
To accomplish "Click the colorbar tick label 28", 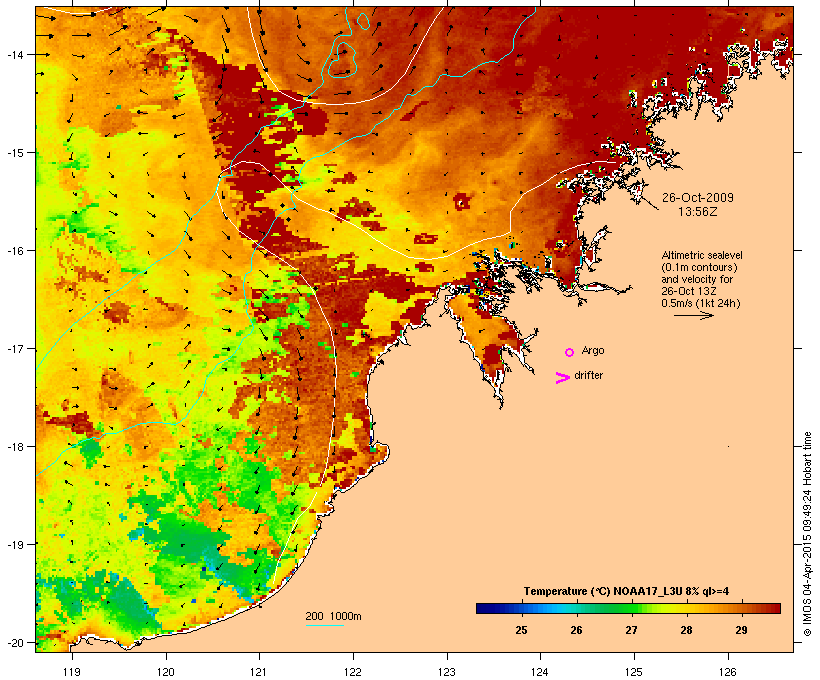I will point(686,630).
